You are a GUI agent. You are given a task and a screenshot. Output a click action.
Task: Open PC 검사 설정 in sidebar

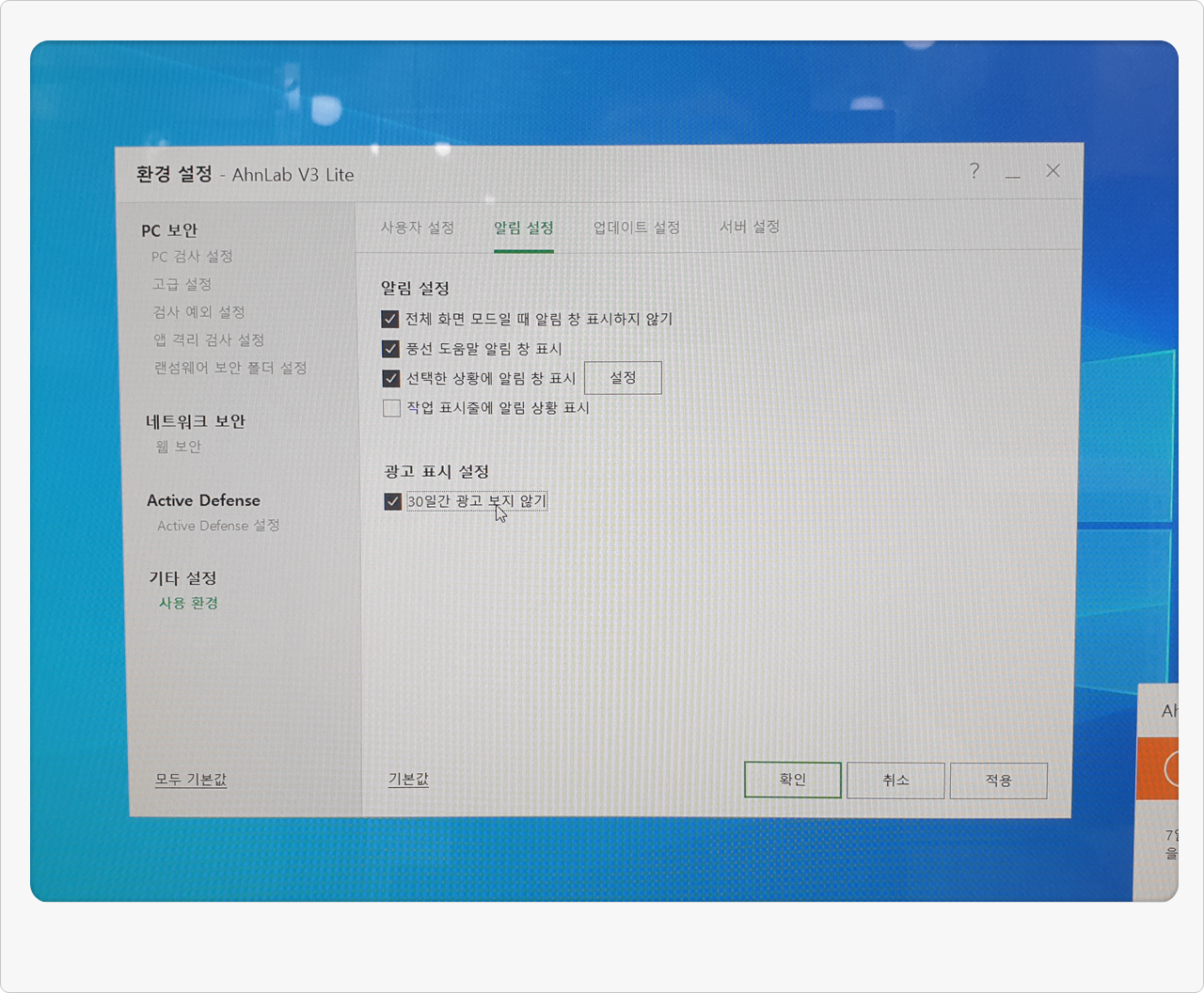pyautogui.click(x=192, y=257)
